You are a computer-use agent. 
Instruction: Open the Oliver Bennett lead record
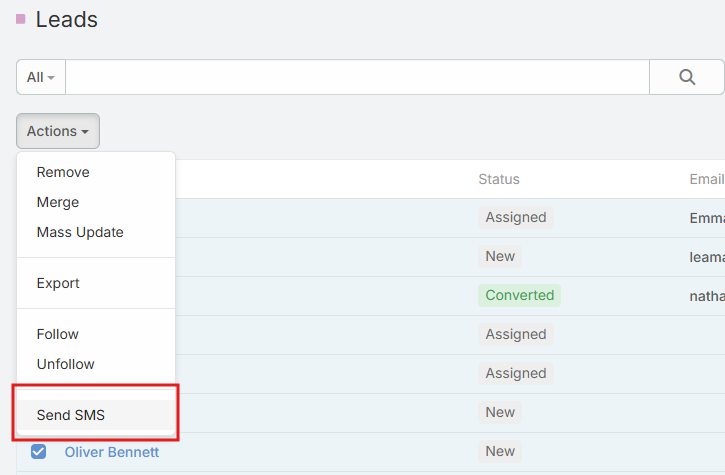point(112,452)
